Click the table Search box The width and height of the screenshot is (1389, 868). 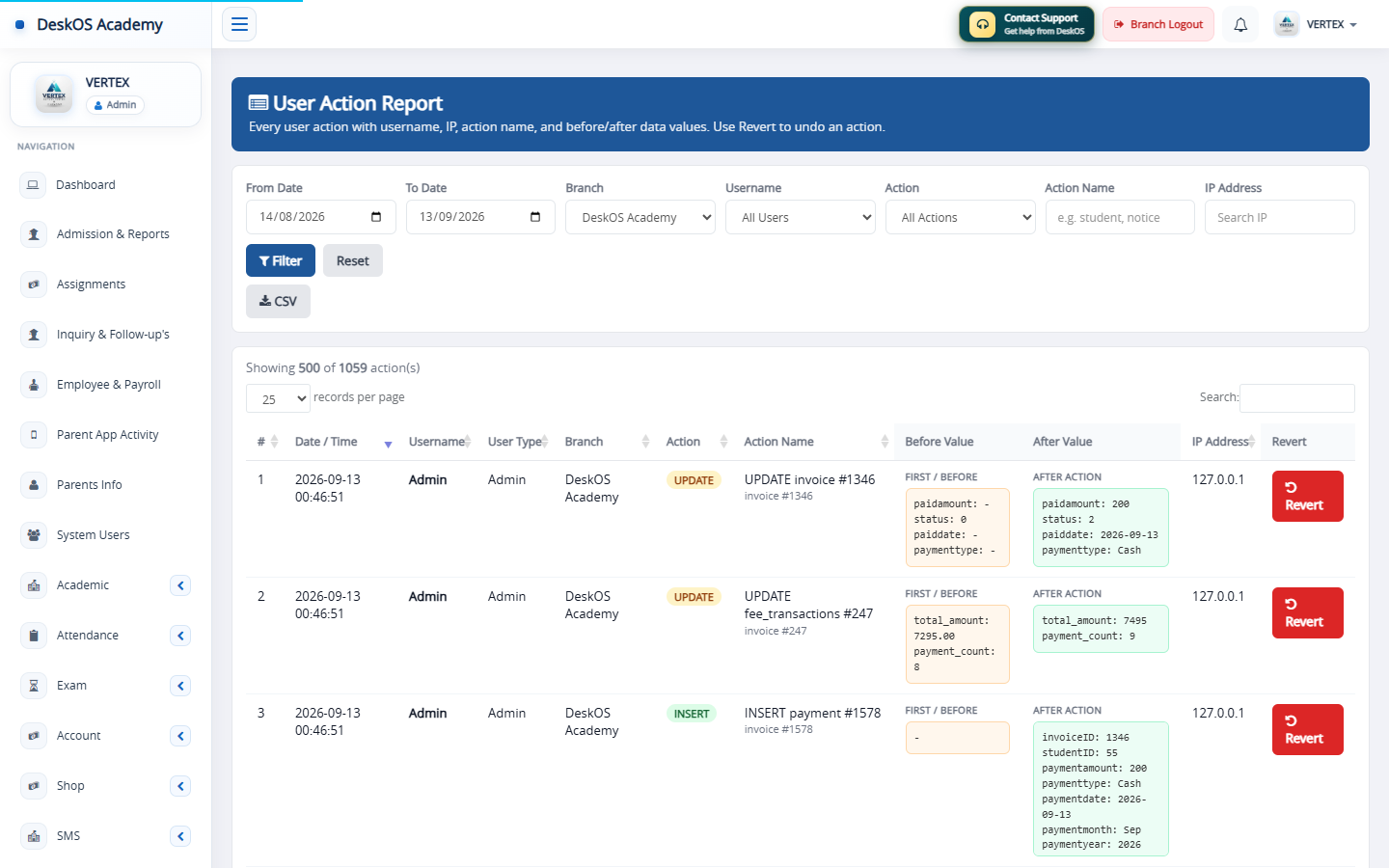(x=1297, y=398)
